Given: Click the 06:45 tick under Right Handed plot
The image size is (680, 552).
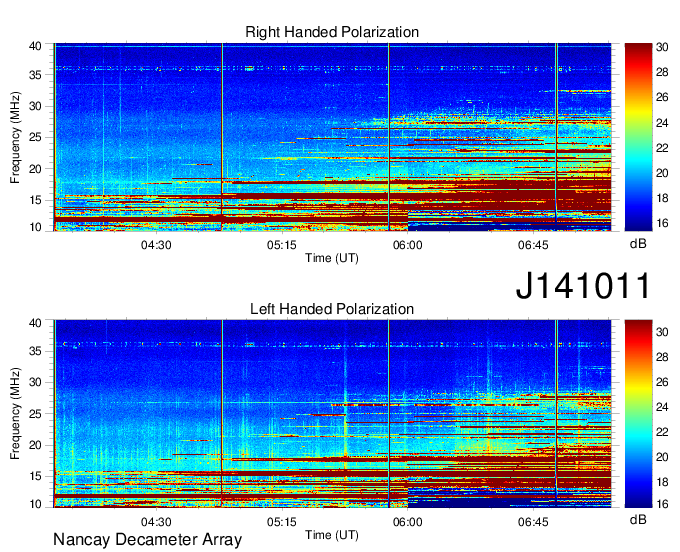Looking at the screenshot, I should click(x=533, y=245).
